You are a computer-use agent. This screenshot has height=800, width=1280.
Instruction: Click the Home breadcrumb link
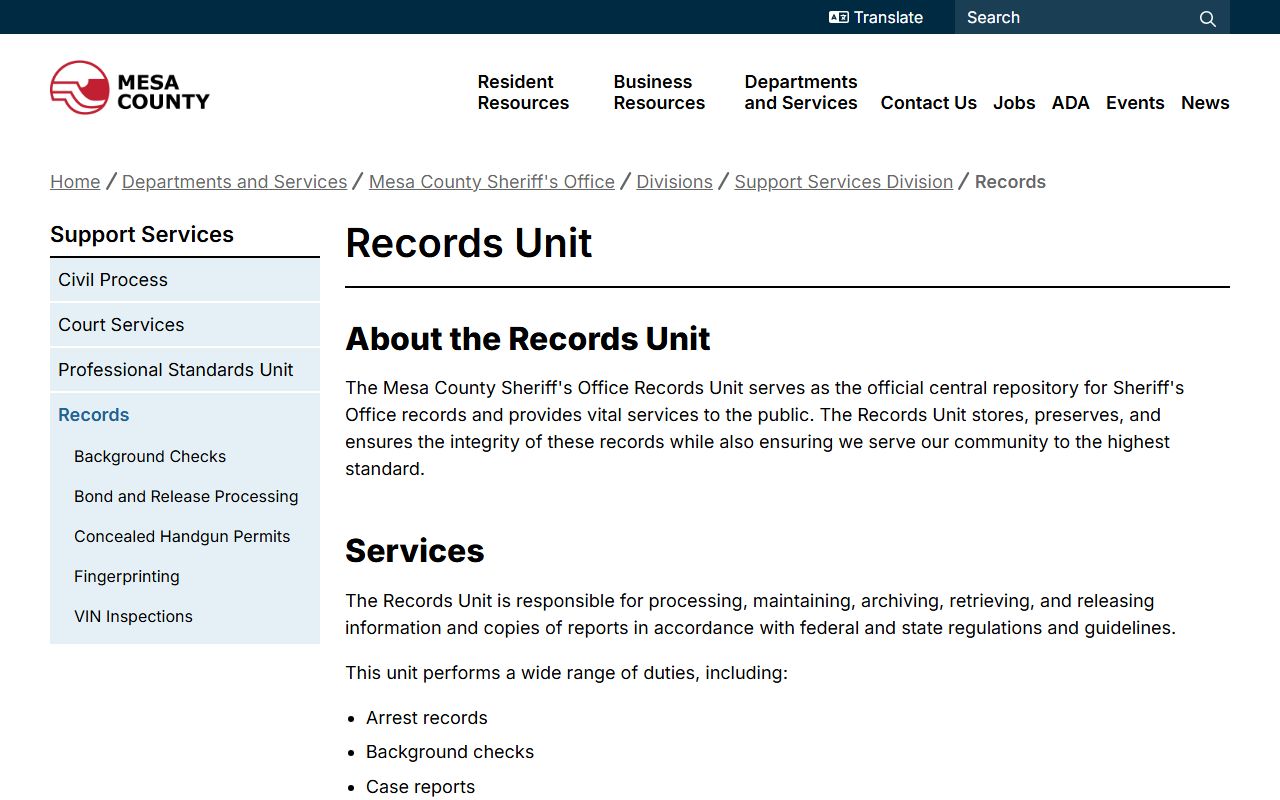75,182
